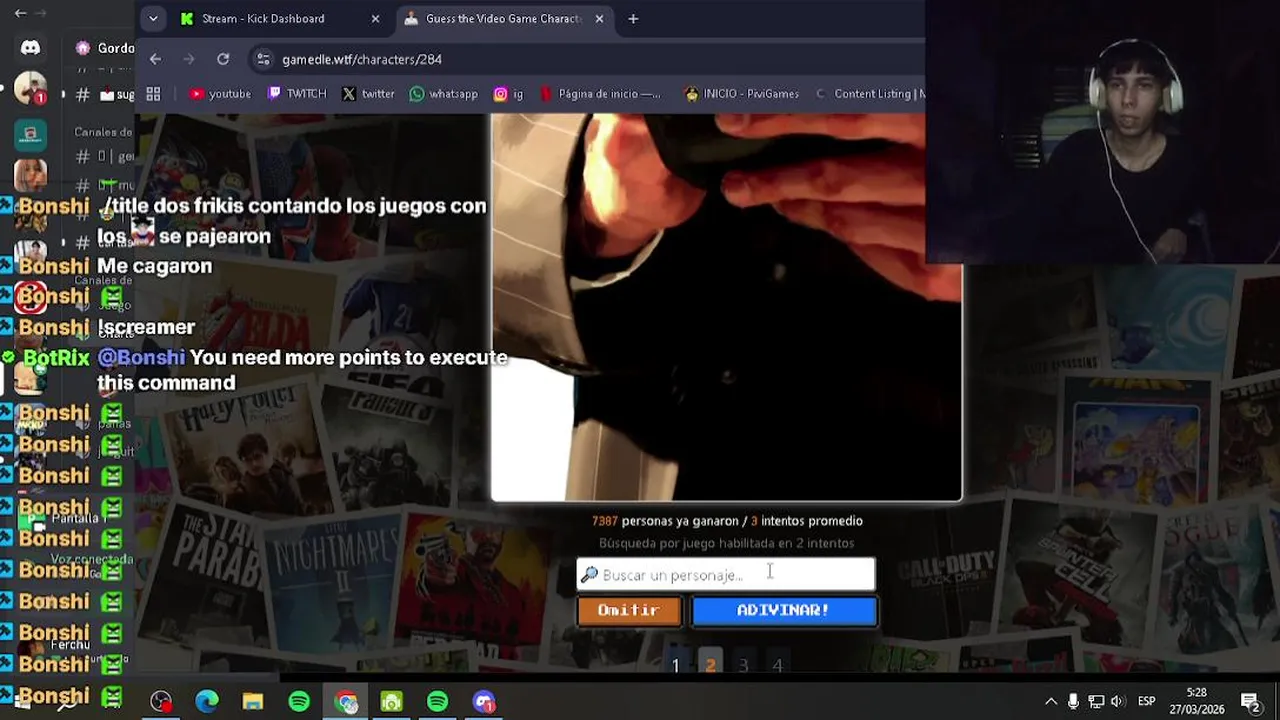The image size is (1280, 720).
Task: Select attempt number 2 highlighted in orange
Action: pos(710,665)
